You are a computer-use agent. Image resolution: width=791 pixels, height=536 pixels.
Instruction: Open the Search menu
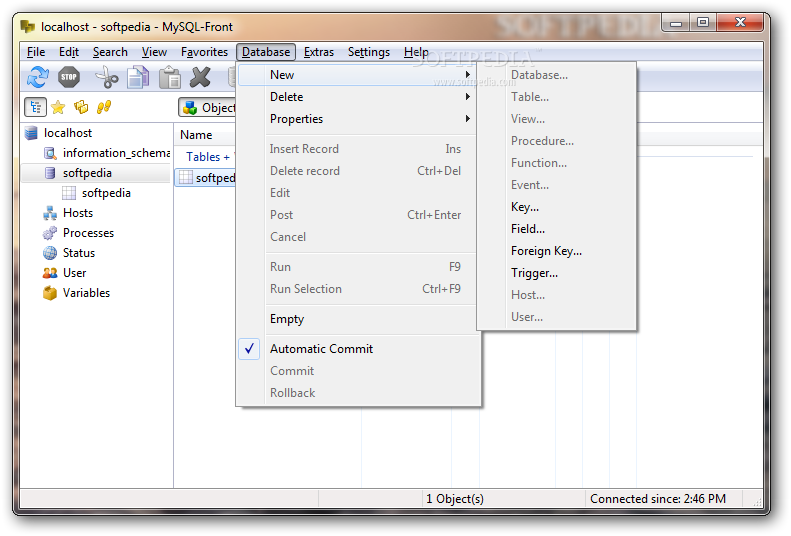point(110,52)
